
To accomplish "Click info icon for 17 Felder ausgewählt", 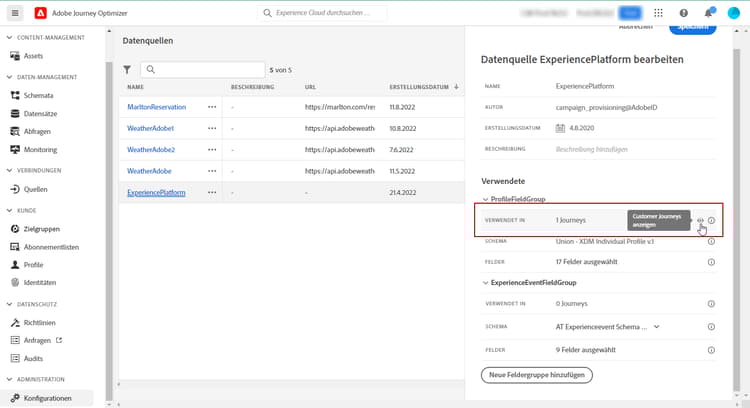I will (711, 262).
